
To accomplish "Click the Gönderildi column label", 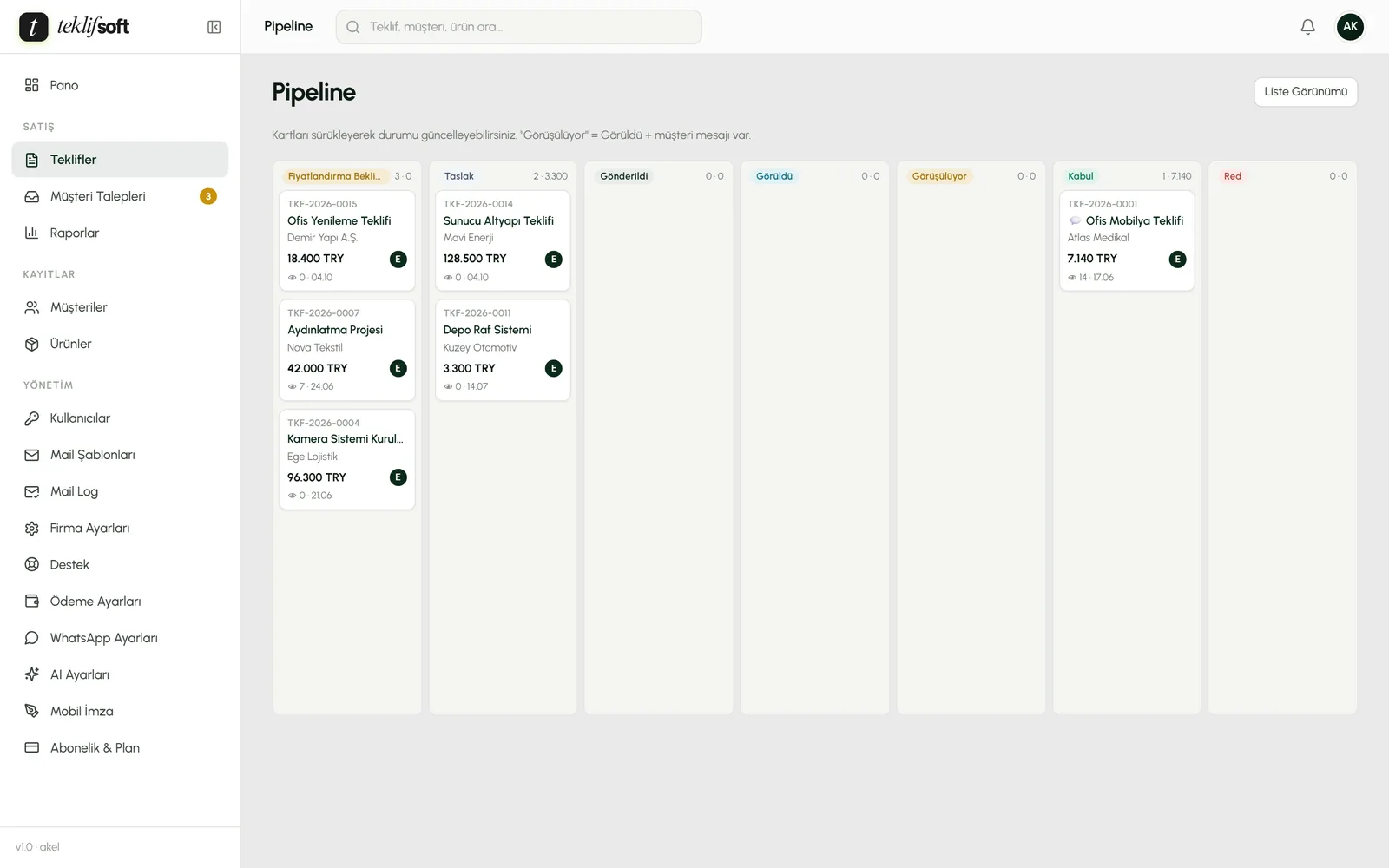I will (624, 176).
